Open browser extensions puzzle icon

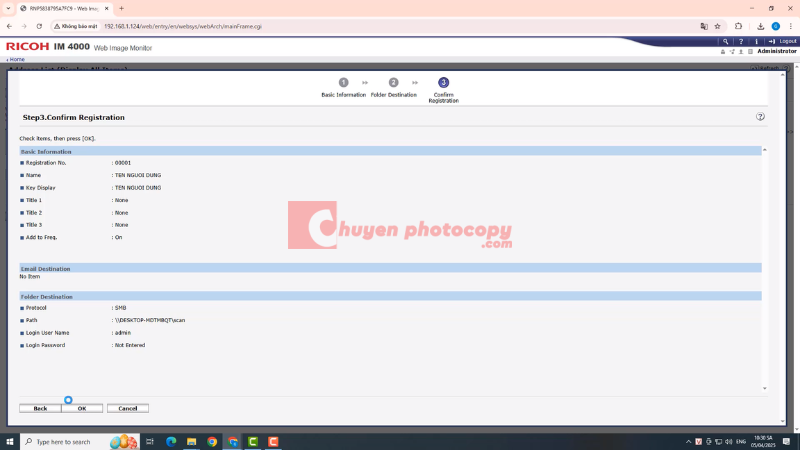click(x=738, y=27)
